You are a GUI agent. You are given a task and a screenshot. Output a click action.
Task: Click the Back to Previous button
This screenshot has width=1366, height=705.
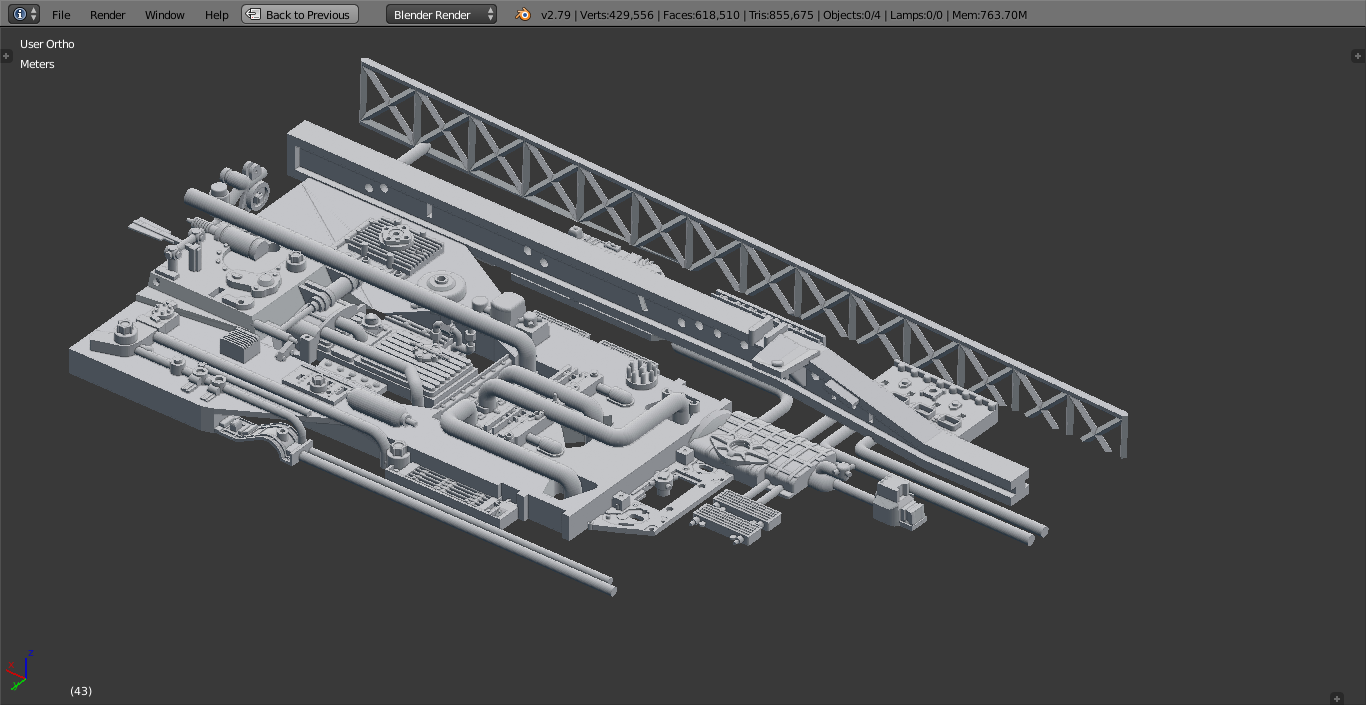(300, 15)
